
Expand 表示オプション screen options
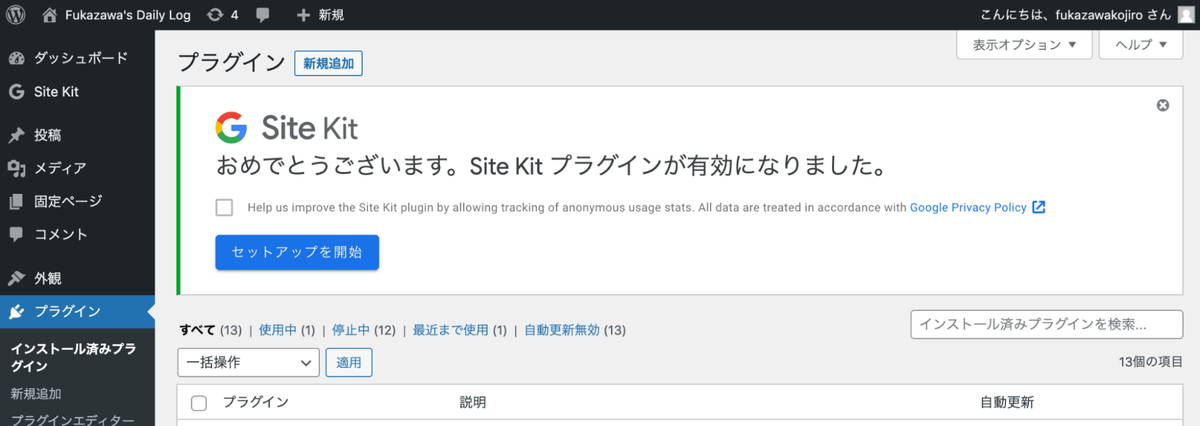[x=1024, y=44]
